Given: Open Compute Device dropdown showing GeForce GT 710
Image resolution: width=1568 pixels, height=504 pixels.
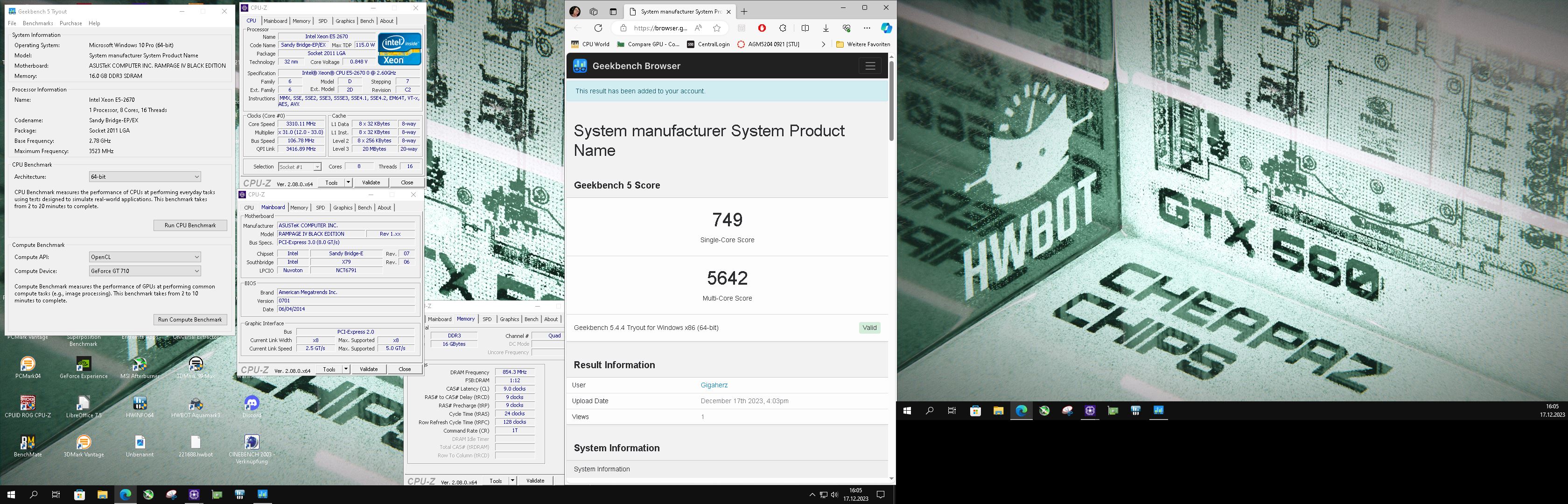Looking at the screenshot, I should coord(145,271).
